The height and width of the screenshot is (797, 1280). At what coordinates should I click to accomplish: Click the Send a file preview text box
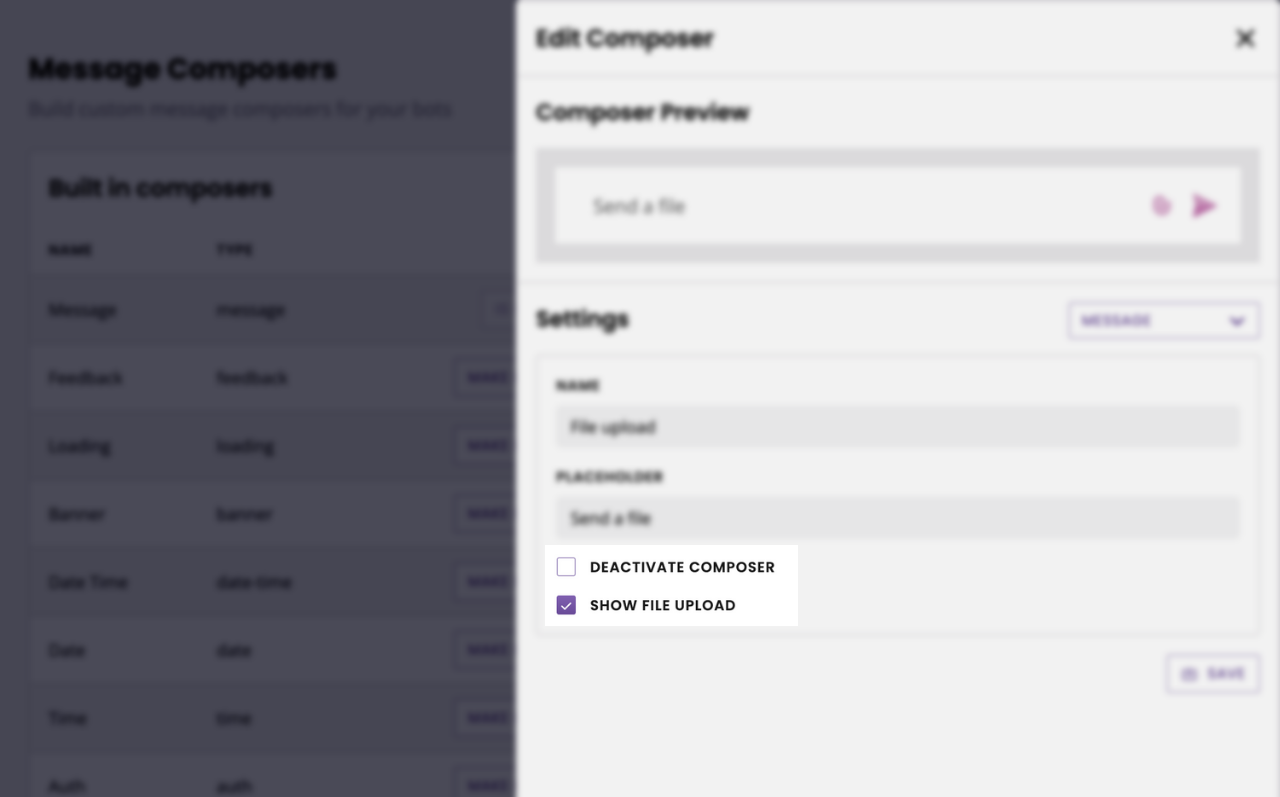pos(897,206)
